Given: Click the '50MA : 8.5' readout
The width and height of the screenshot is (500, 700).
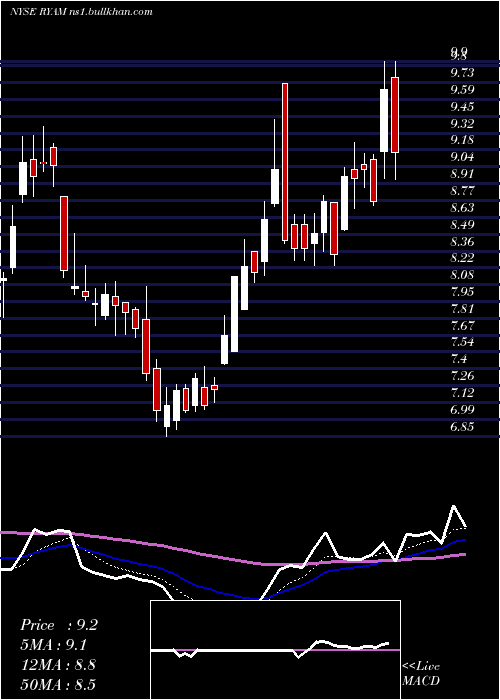Looking at the screenshot, I should (58, 684).
